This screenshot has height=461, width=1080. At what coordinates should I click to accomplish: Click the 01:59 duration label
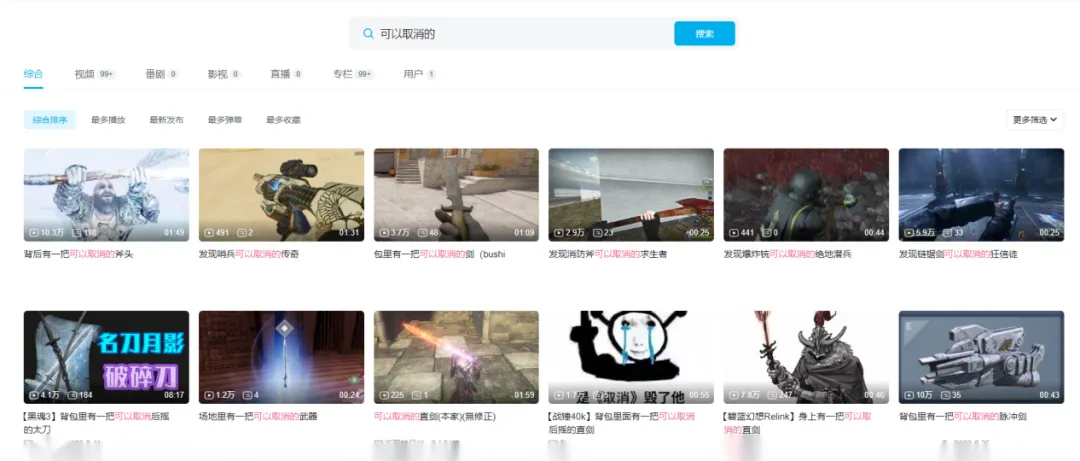pos(524,396)
